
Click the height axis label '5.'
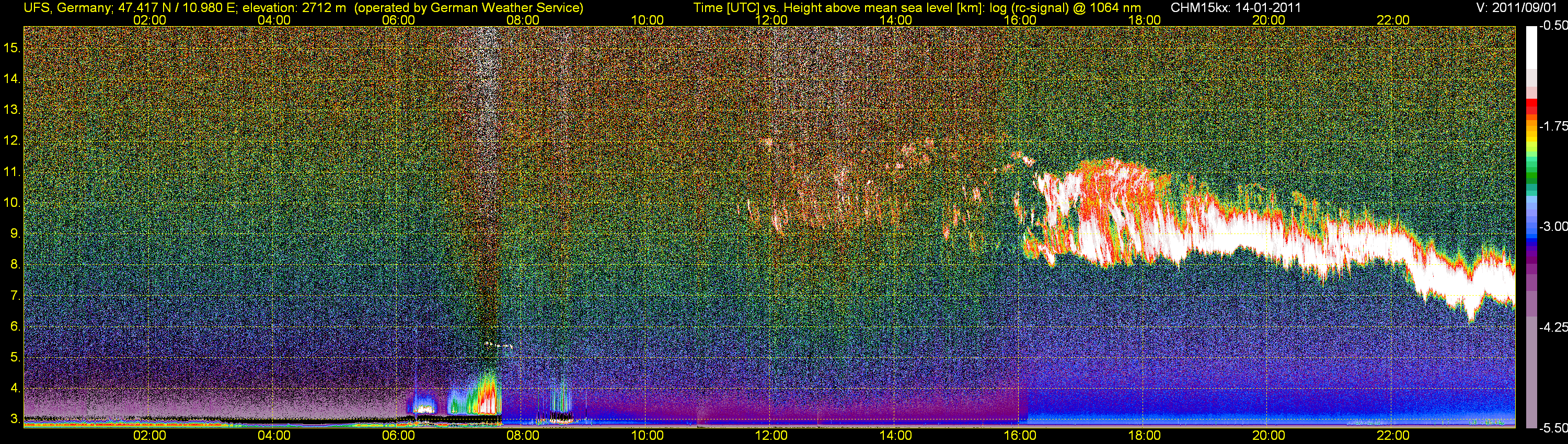(16, 358)
